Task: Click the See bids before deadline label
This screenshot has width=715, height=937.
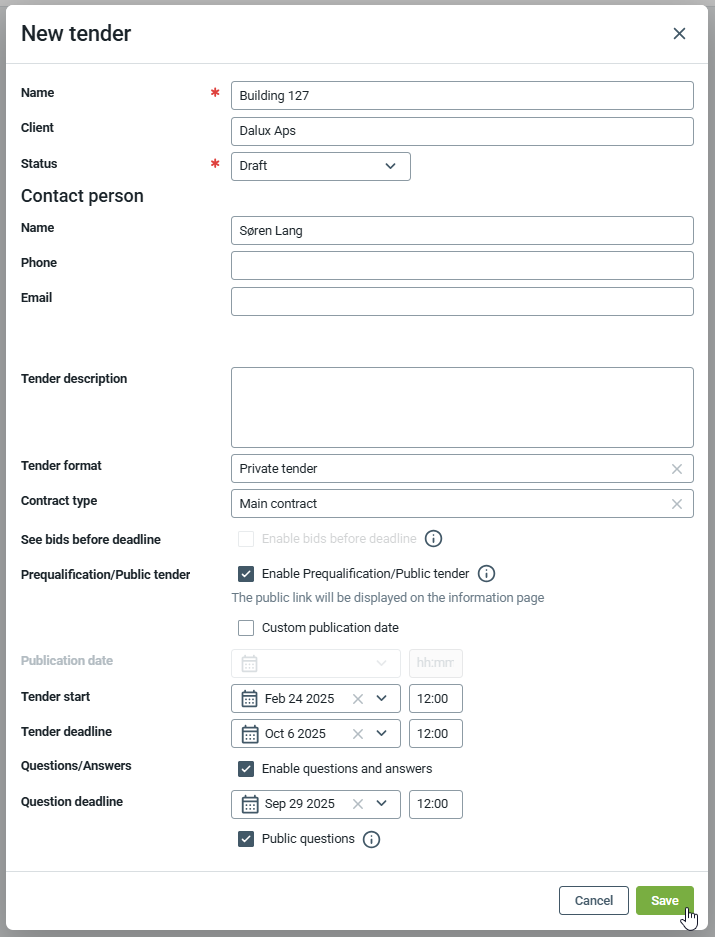Action: click(91, 540)
